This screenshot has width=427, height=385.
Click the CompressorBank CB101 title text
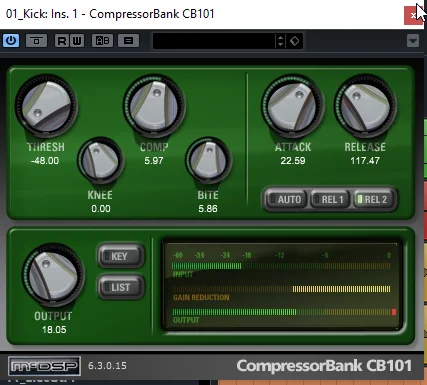pyautogui.click(x=324, y=366)
